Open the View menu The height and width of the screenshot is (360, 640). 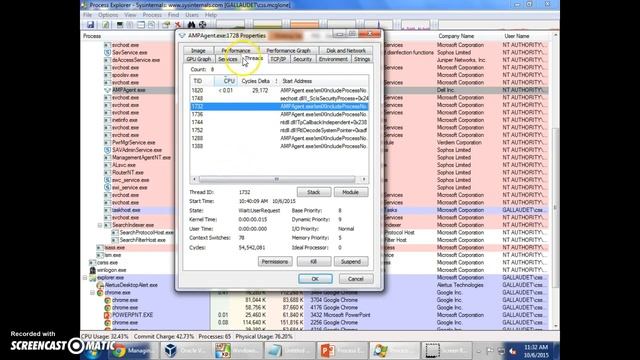(x=130, y=15)
